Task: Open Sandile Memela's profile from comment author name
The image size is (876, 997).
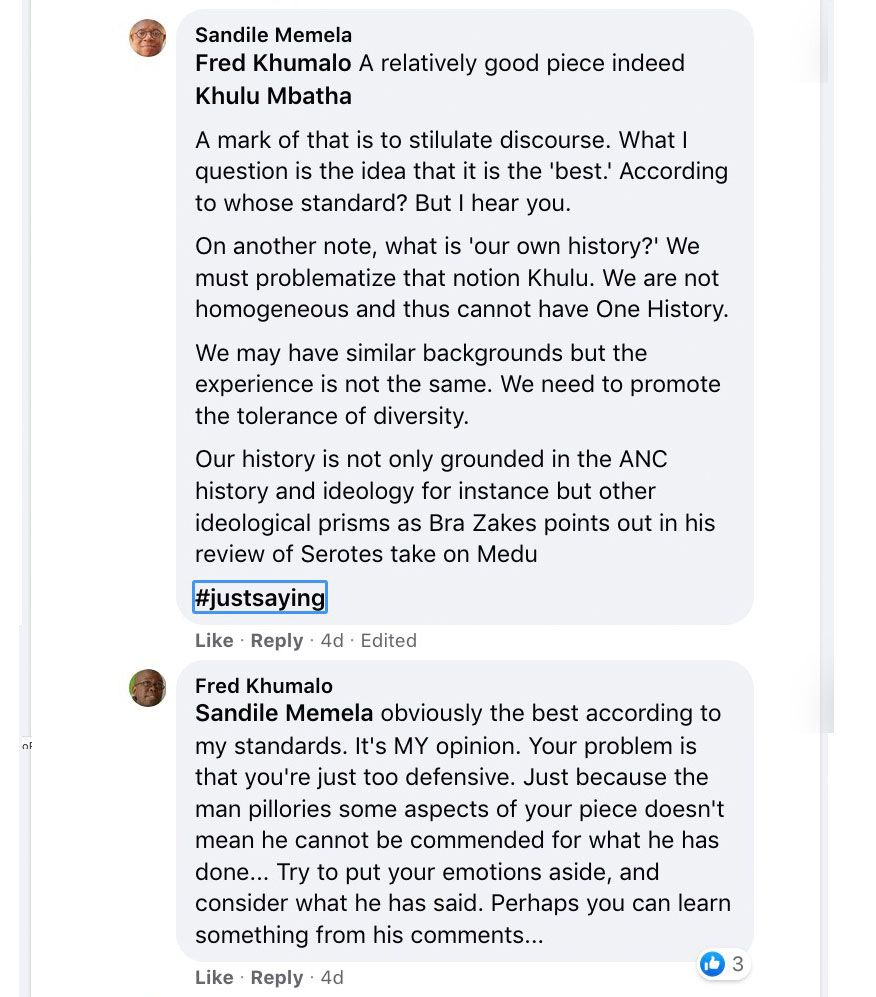Action: (273, 35)
